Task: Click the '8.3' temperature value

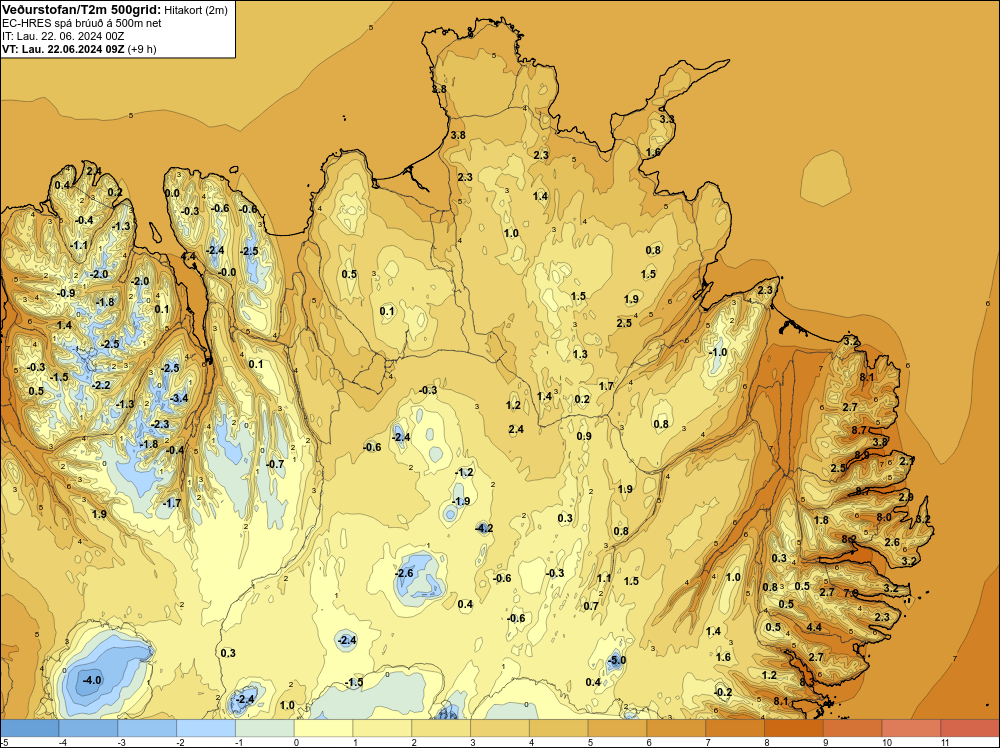Action: pyautogui.click(x=807, y=682)
